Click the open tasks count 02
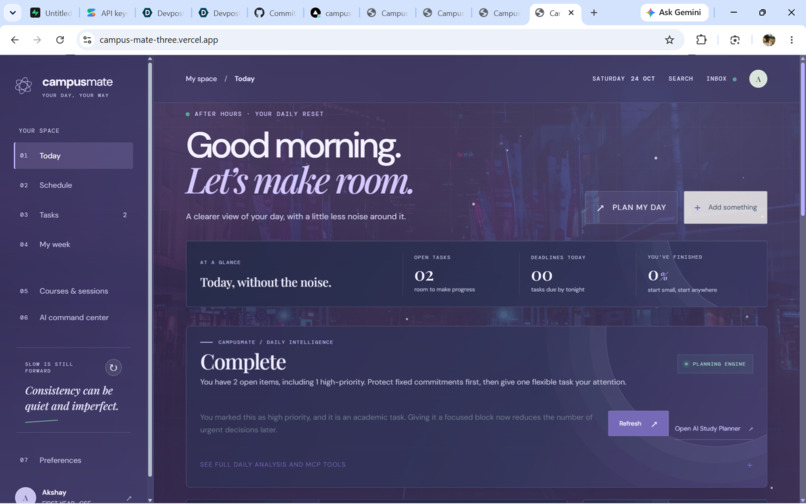Viewport: 806px width, 504px height. pos(424,276)
